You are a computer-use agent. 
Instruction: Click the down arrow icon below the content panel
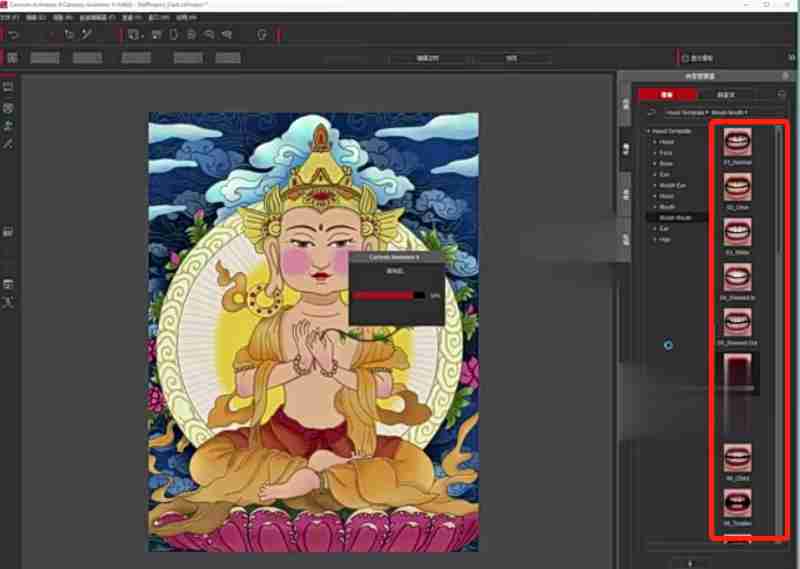coord(690,563)
